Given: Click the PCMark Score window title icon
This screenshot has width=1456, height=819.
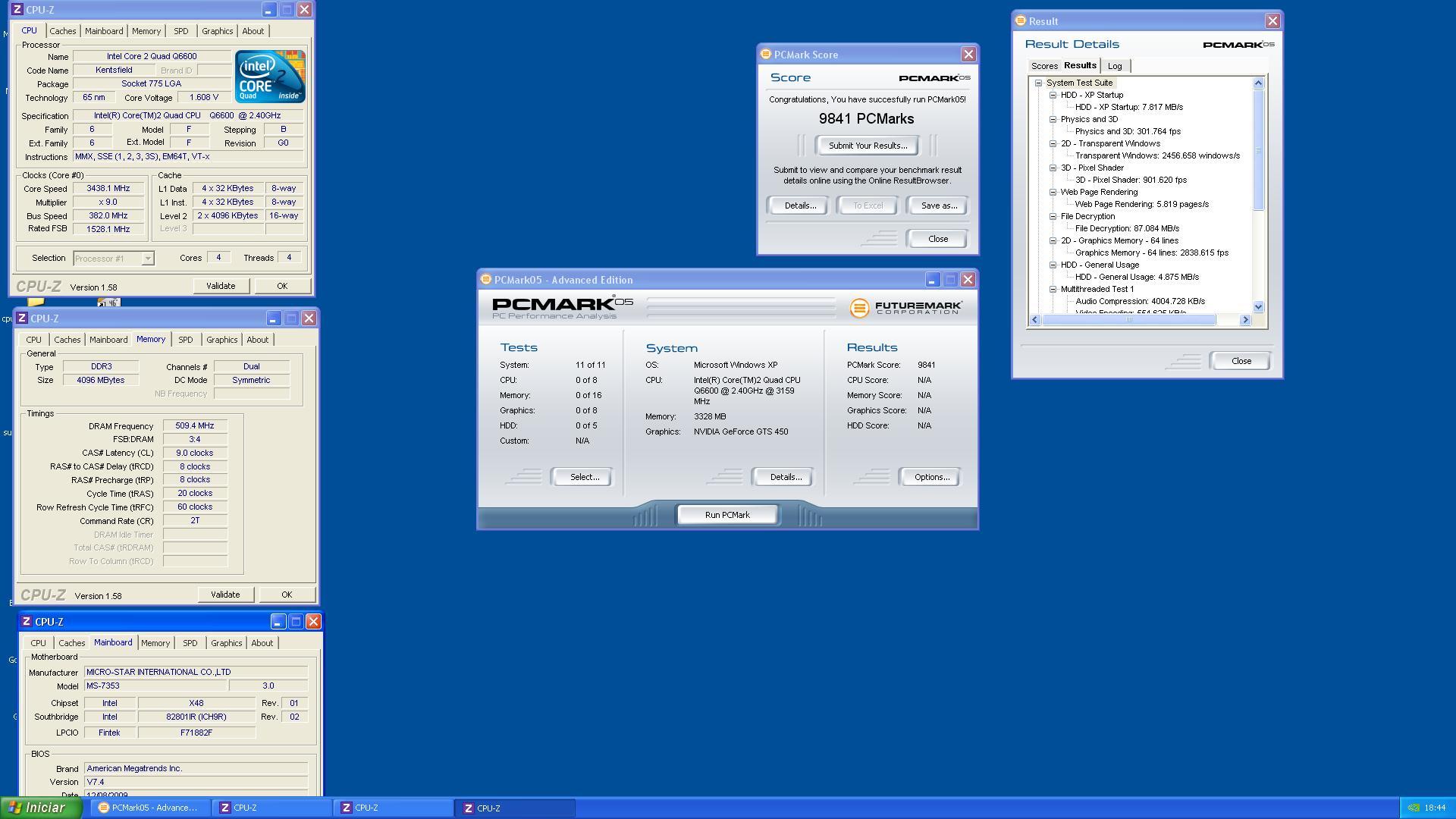Looking at the screenshot, I should (x=766, y=54).
